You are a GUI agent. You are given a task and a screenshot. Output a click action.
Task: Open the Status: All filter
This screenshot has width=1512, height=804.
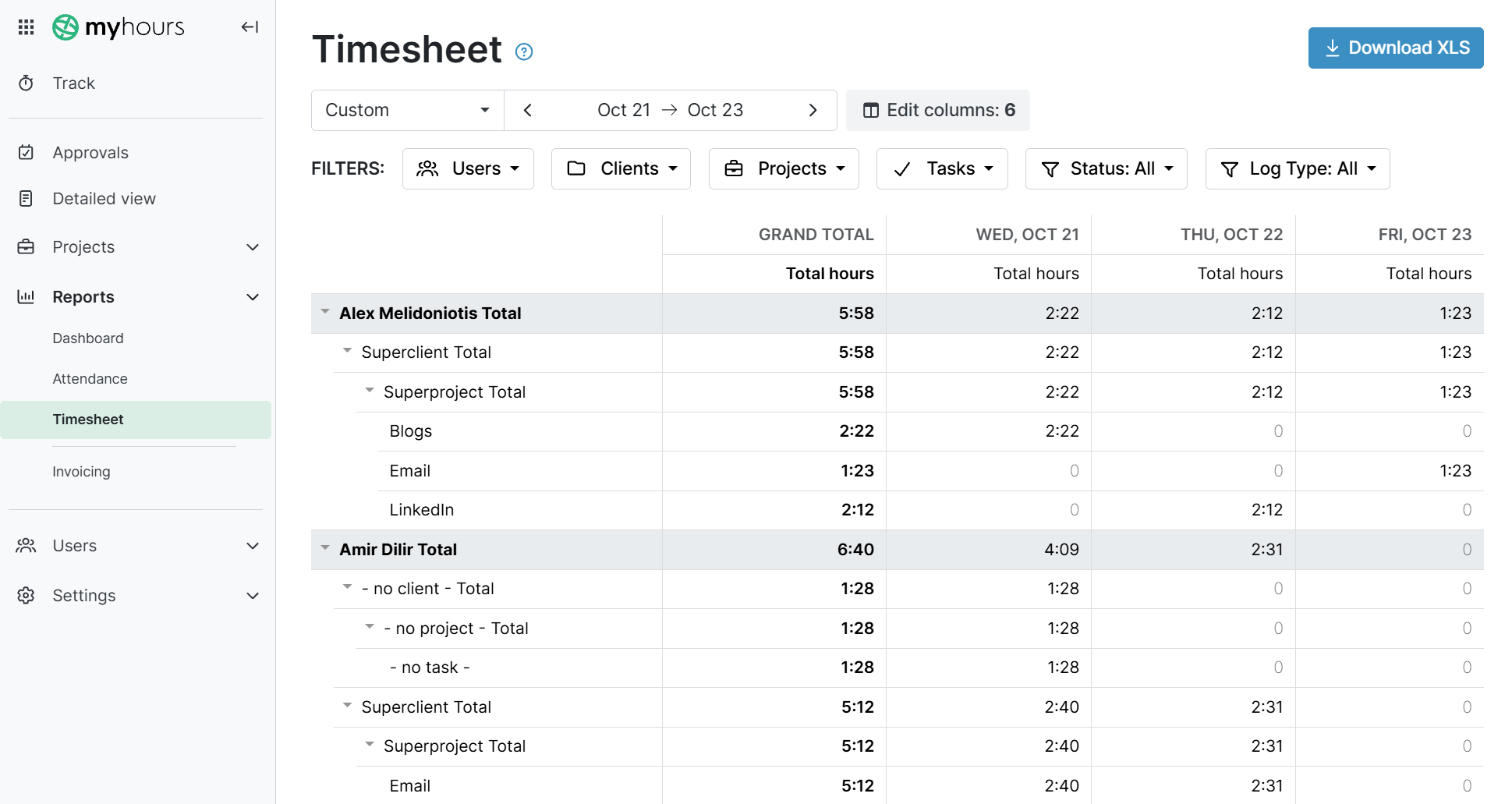pyautogui.click(x=1106, y=168)
